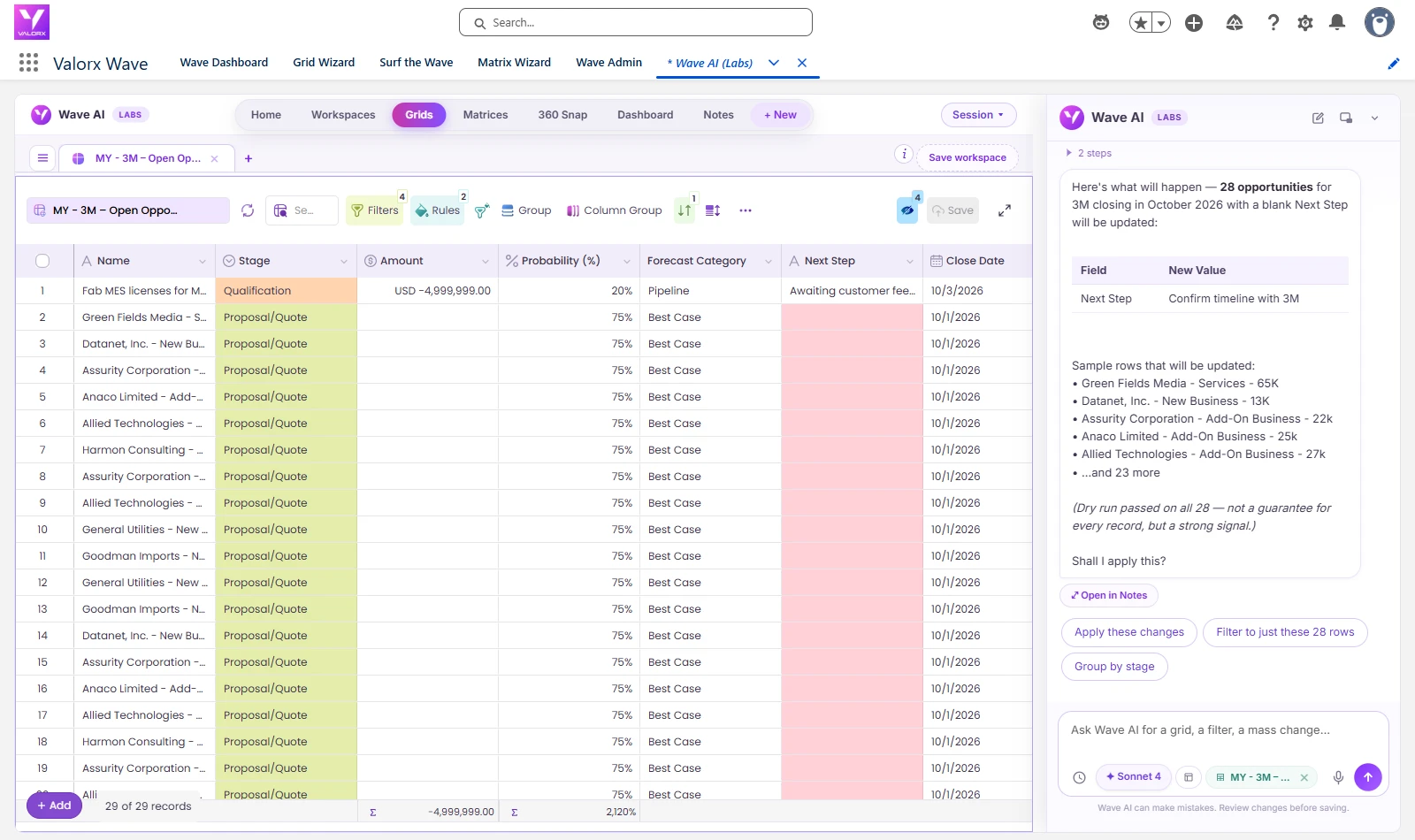Close the Wave AI (Labs) tab
Image resolution: width=1415 pixels, height=840 pixels.
click(x=802, y=63)
